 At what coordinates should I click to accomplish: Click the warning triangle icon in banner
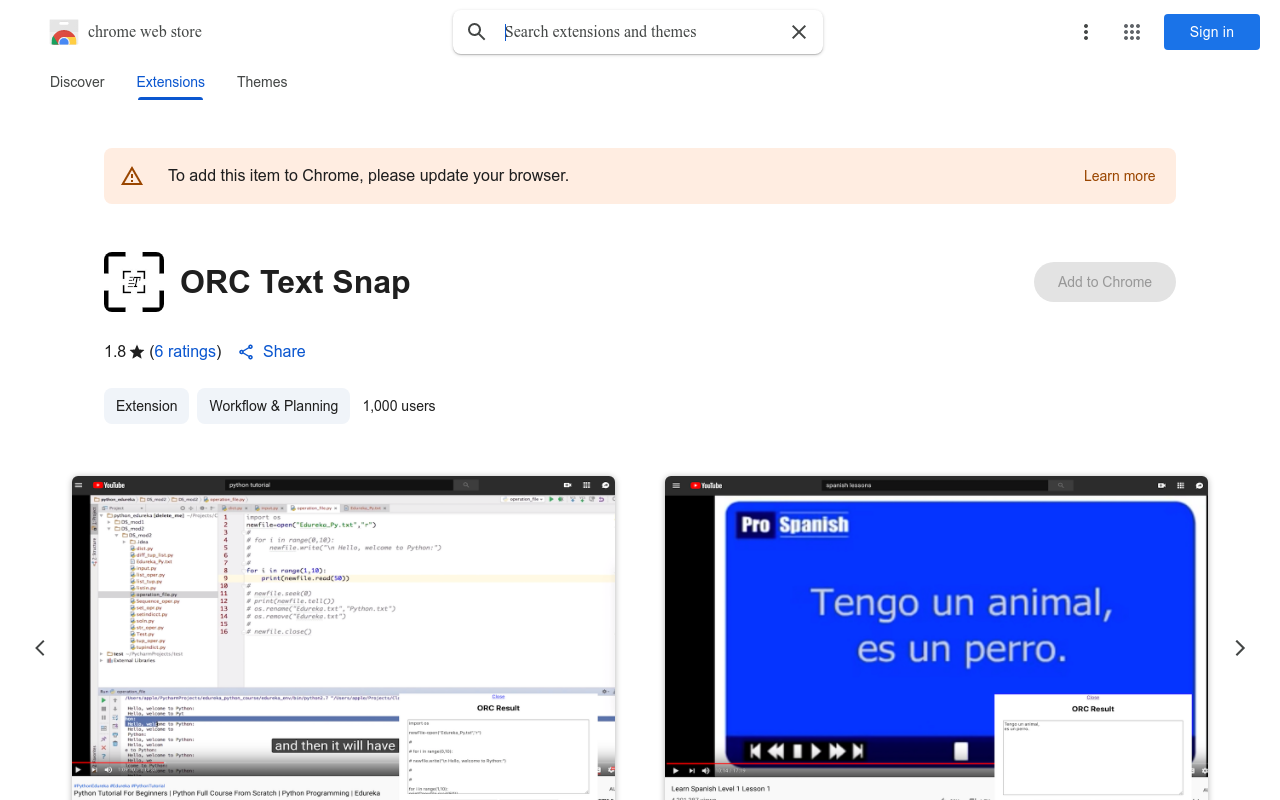(x=132, y=176)
